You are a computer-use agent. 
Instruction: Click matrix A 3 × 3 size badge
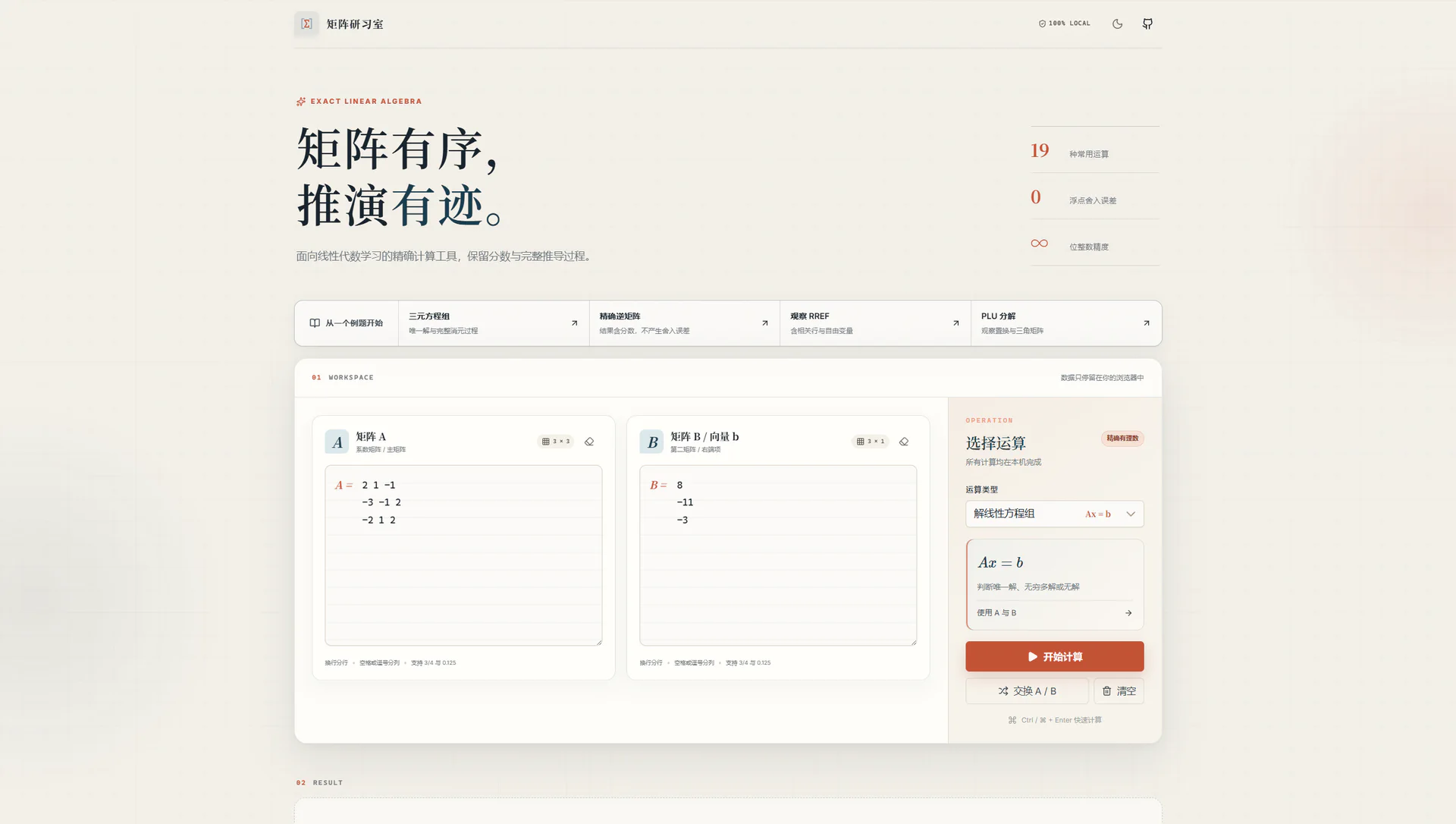(x=556, y=442)
